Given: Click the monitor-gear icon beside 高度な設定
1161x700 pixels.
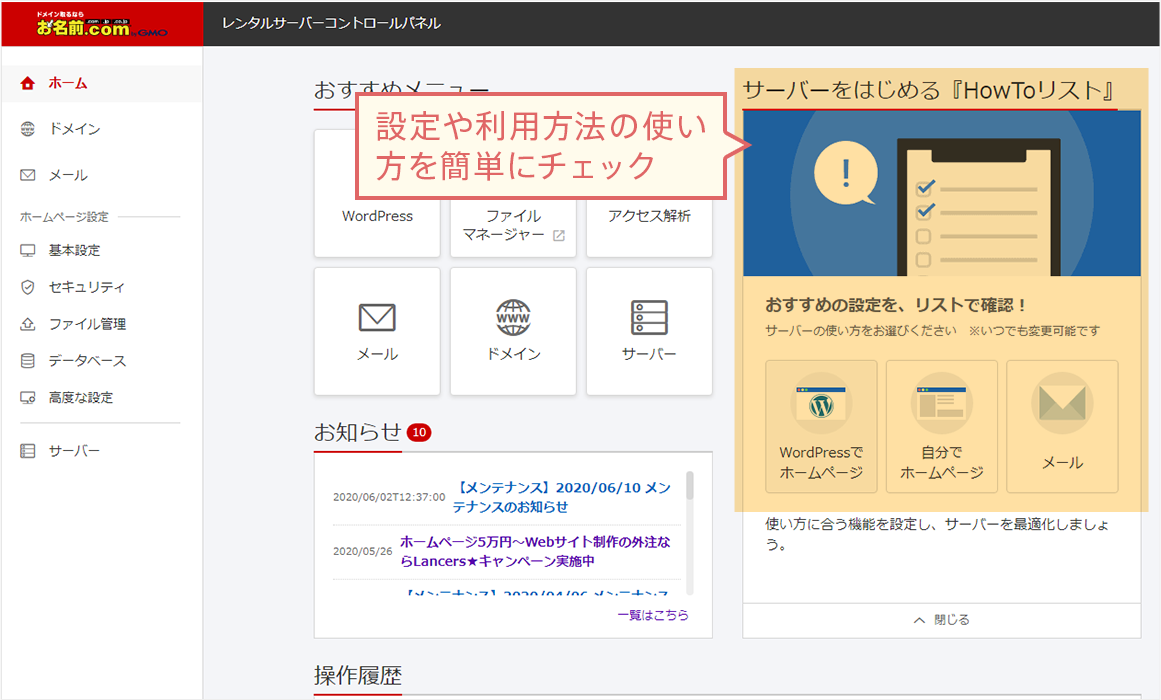Looking at the screenshot, I should [x=27, y=398].
